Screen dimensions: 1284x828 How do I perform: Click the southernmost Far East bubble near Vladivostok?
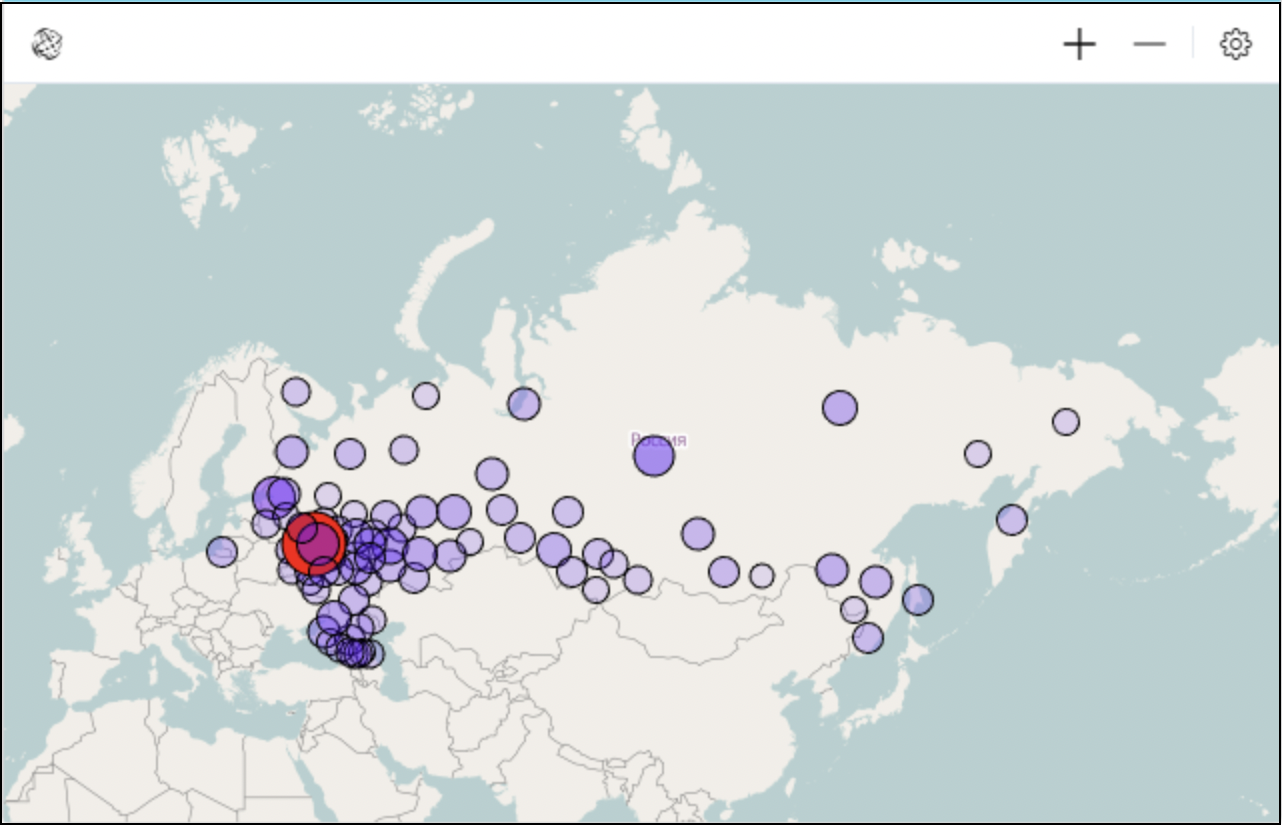868,637
